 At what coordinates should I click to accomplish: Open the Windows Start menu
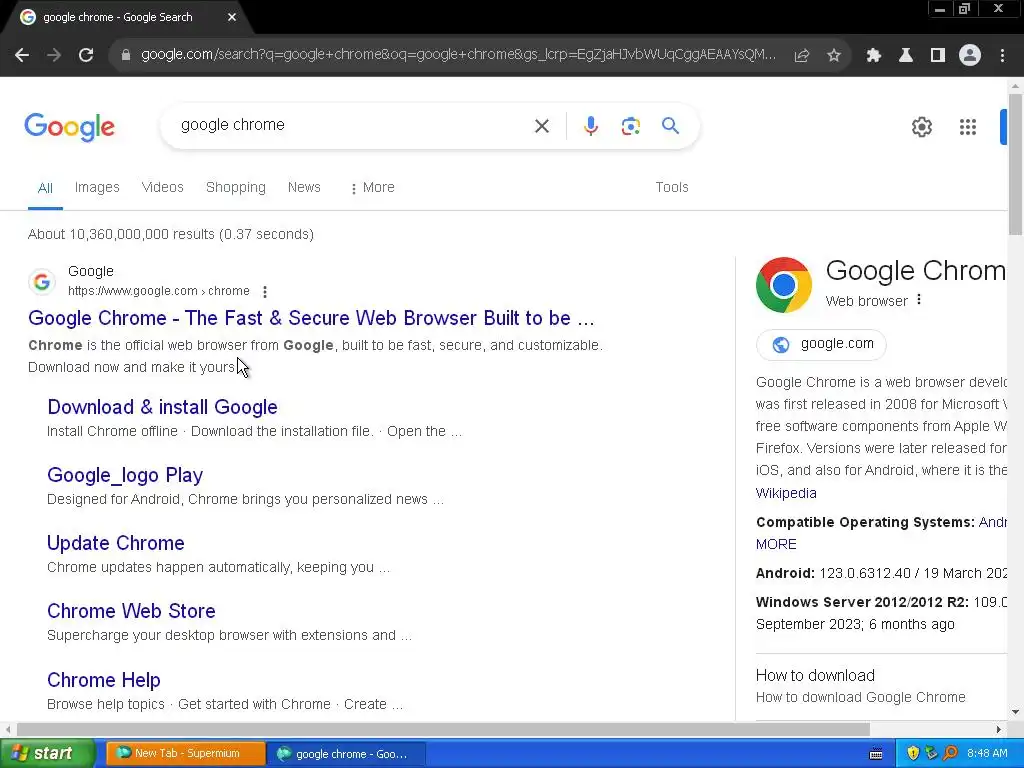coord(47,754)
